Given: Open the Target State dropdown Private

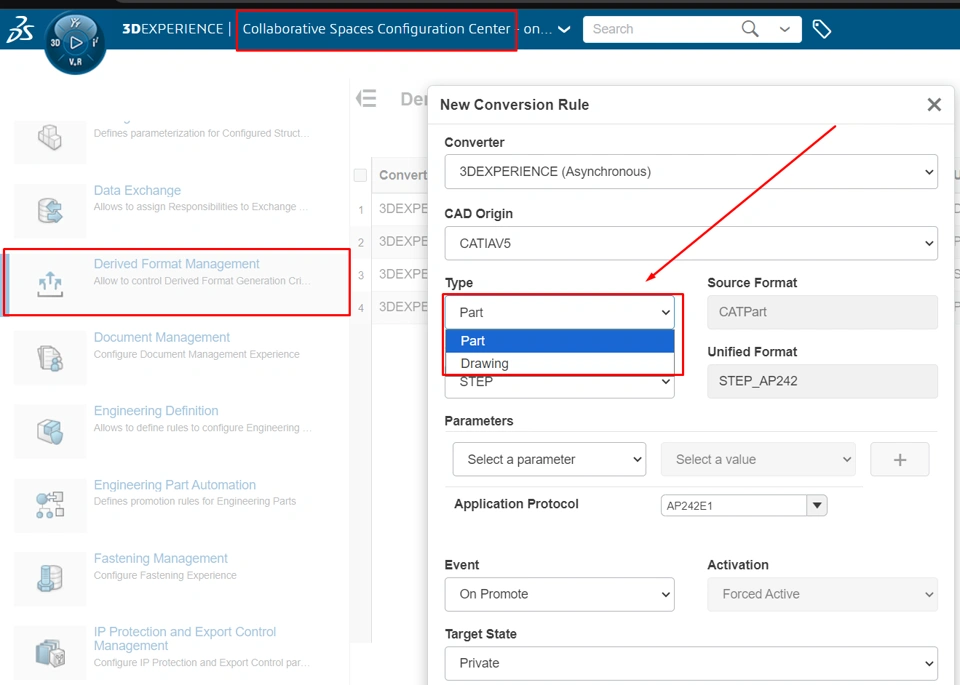Looking at the screenshot, I should pos(691,663).
